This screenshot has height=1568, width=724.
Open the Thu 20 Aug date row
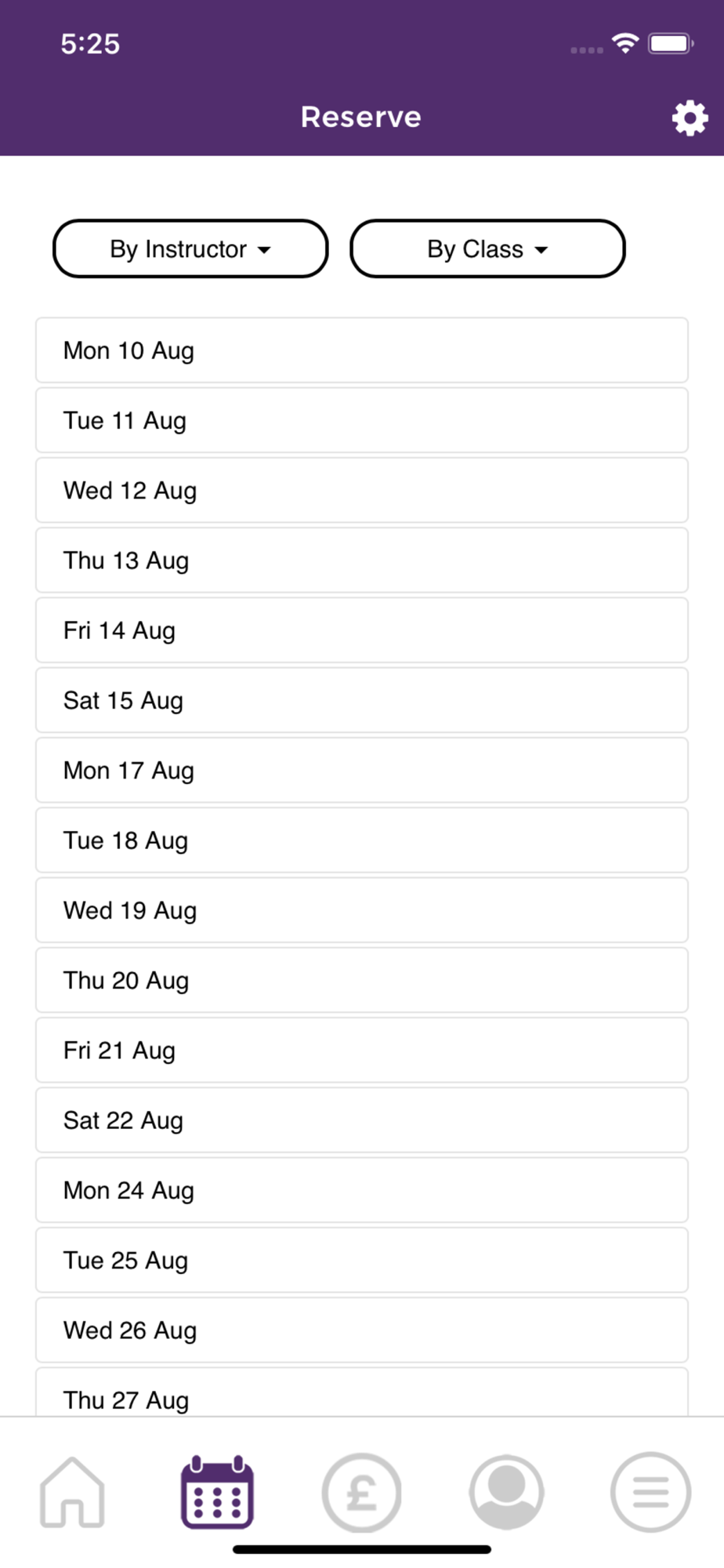(362, 980)
